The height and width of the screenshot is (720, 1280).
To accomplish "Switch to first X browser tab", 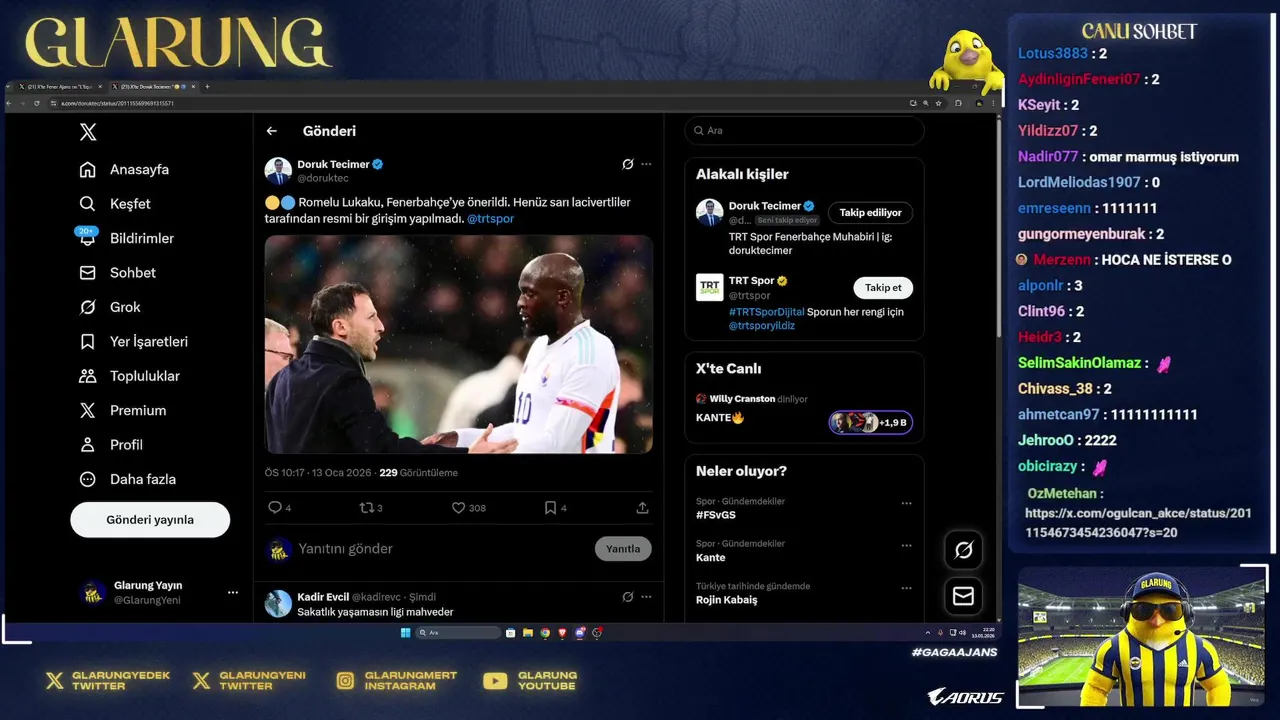I will pyautogui.click(x=60, y=87).
